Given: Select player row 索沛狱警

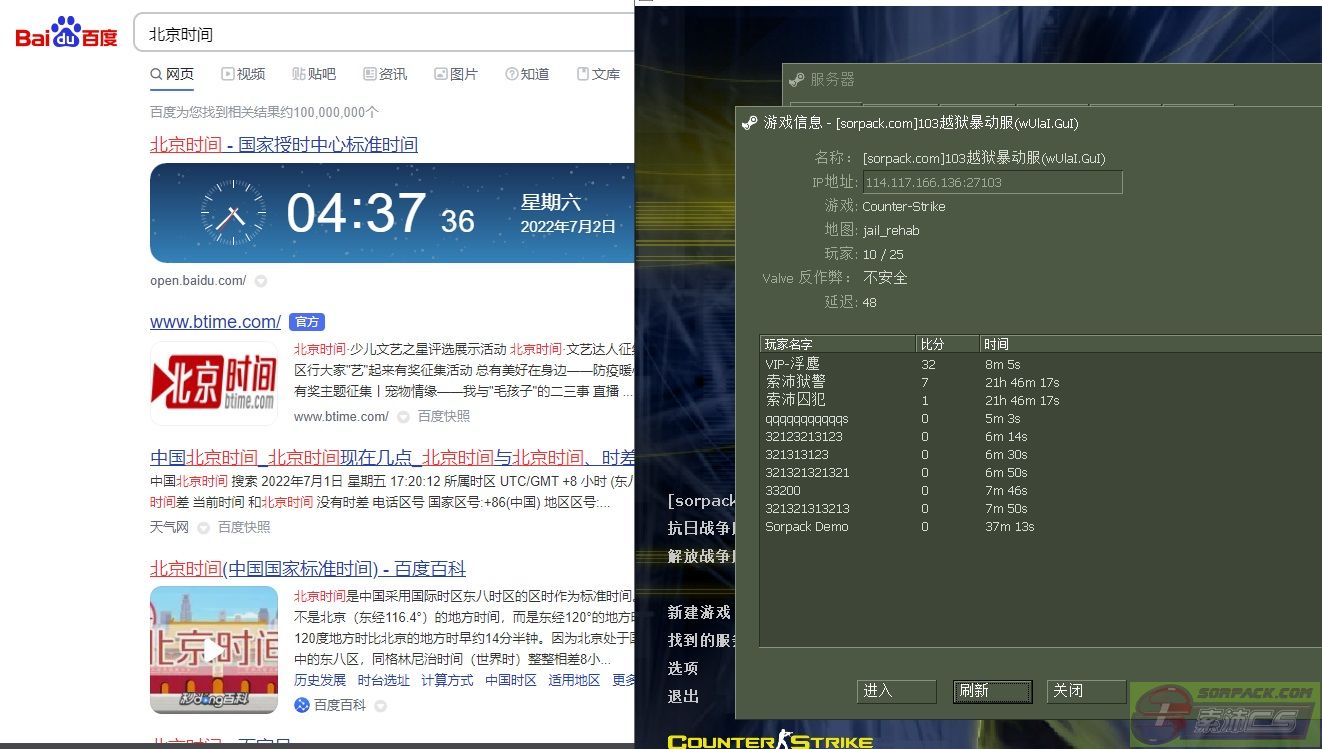Looking at the screenshot, I should click(1041, 383).
